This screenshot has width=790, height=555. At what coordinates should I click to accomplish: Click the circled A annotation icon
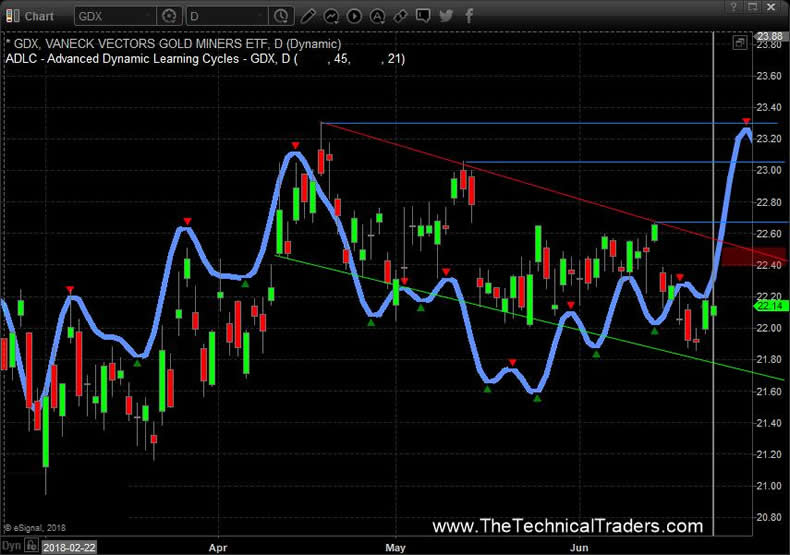point(377,16)
